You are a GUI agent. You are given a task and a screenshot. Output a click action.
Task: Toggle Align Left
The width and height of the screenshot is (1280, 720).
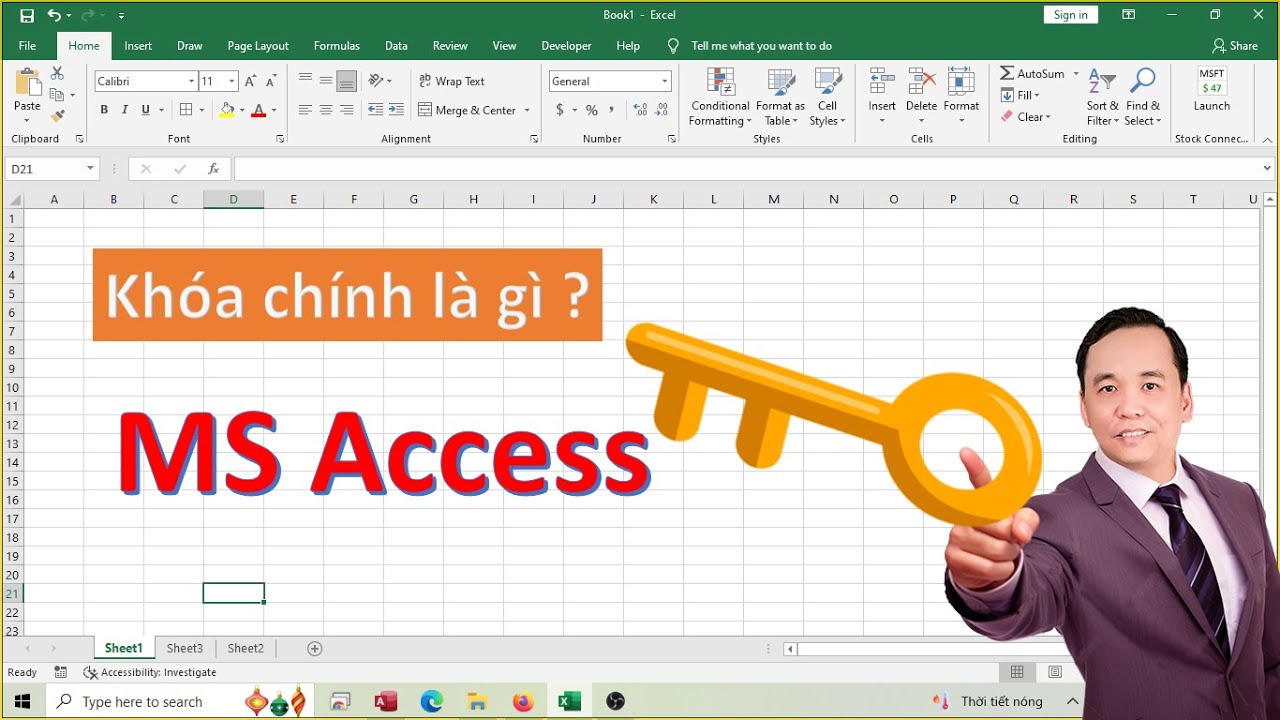(305, 110)
